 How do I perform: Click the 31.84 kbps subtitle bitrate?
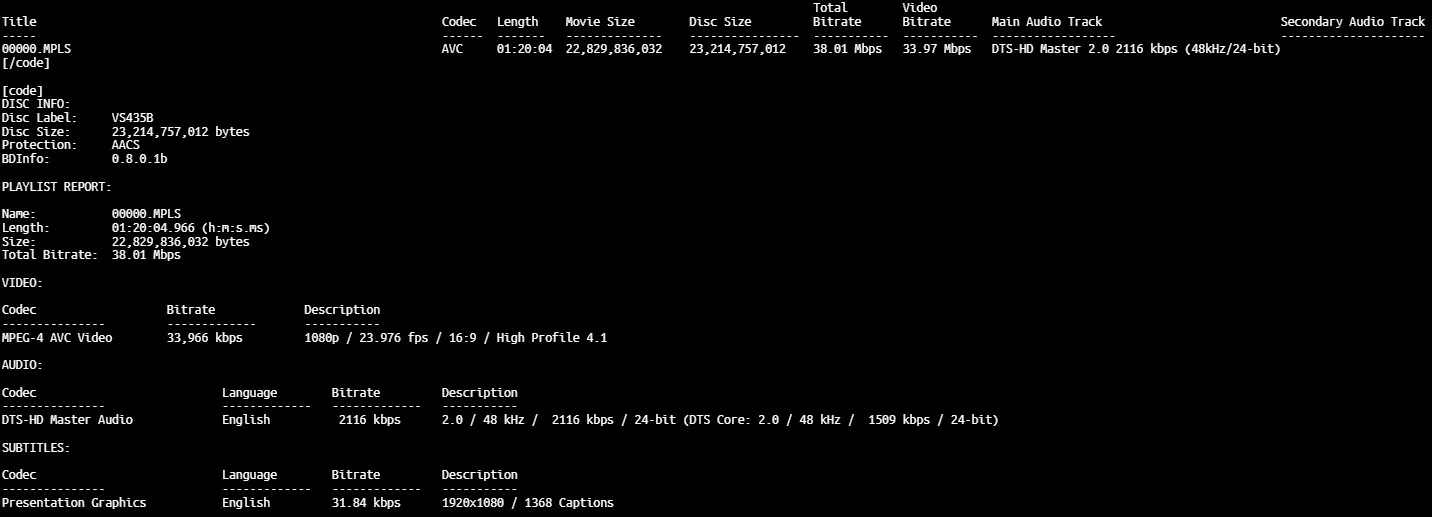366,502
